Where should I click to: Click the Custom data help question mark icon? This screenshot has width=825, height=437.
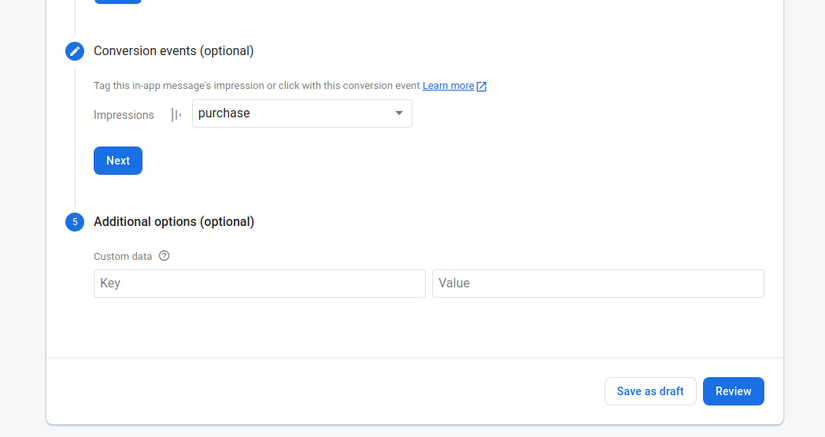coord(164,256)
